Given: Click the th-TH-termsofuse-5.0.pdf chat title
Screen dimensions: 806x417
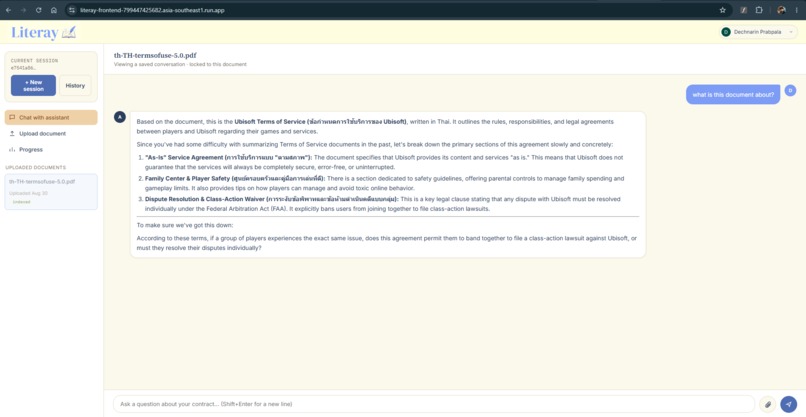Looking at the screenshot, I should tap(155, 55).
